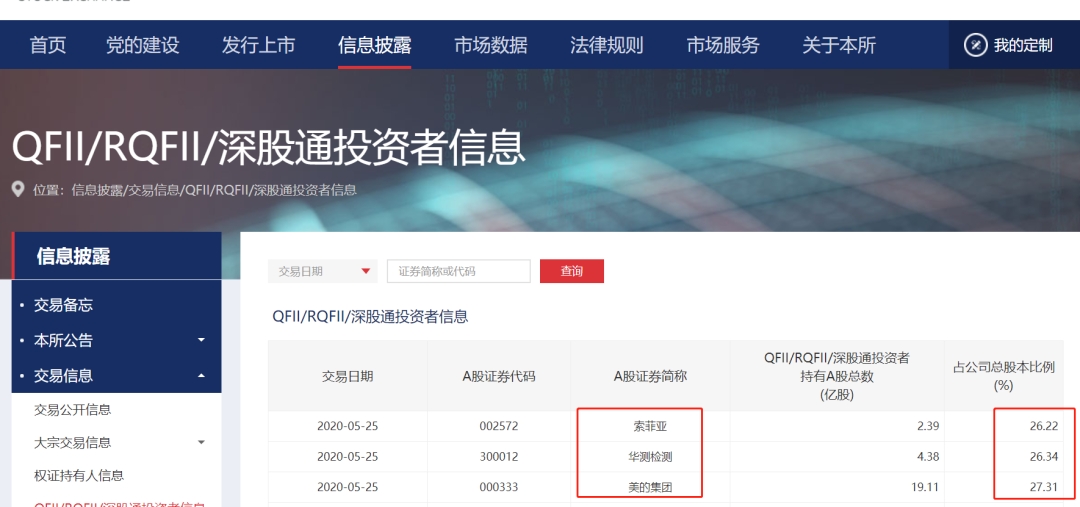The height and width of the screenshot is (507, 1080).
Task: Open 权证持有人信息 sidebar link
Action: 79,475
